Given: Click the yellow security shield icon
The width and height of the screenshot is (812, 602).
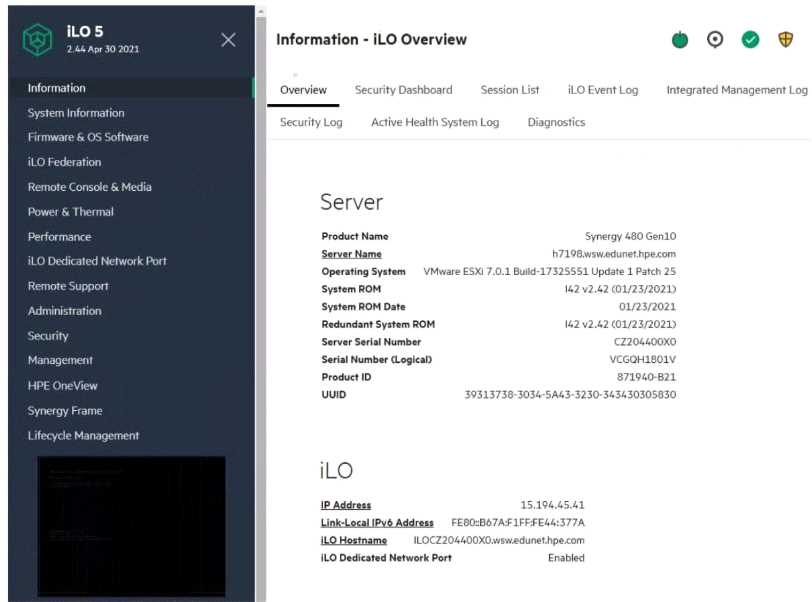Looking at the screenshot, I should click(785, 40).
